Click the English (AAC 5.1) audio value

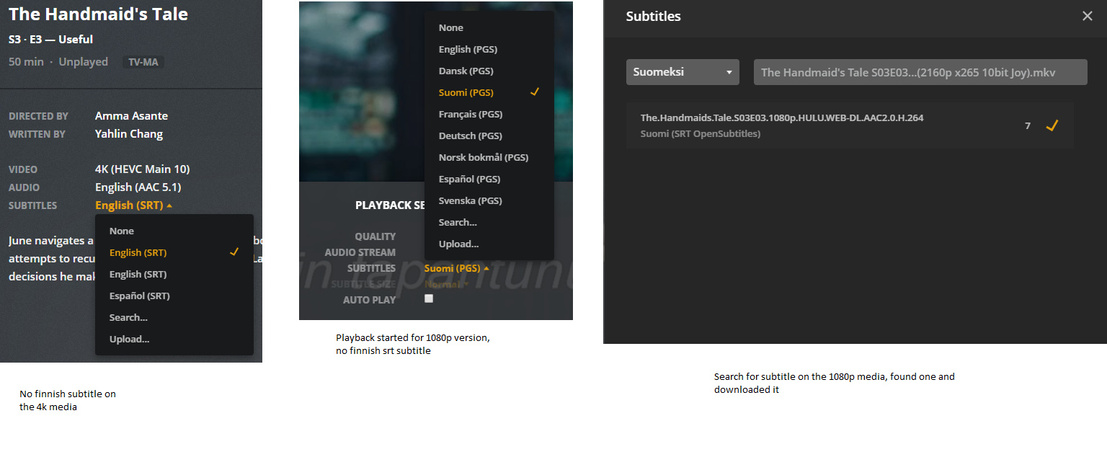(x=137, y=188)
